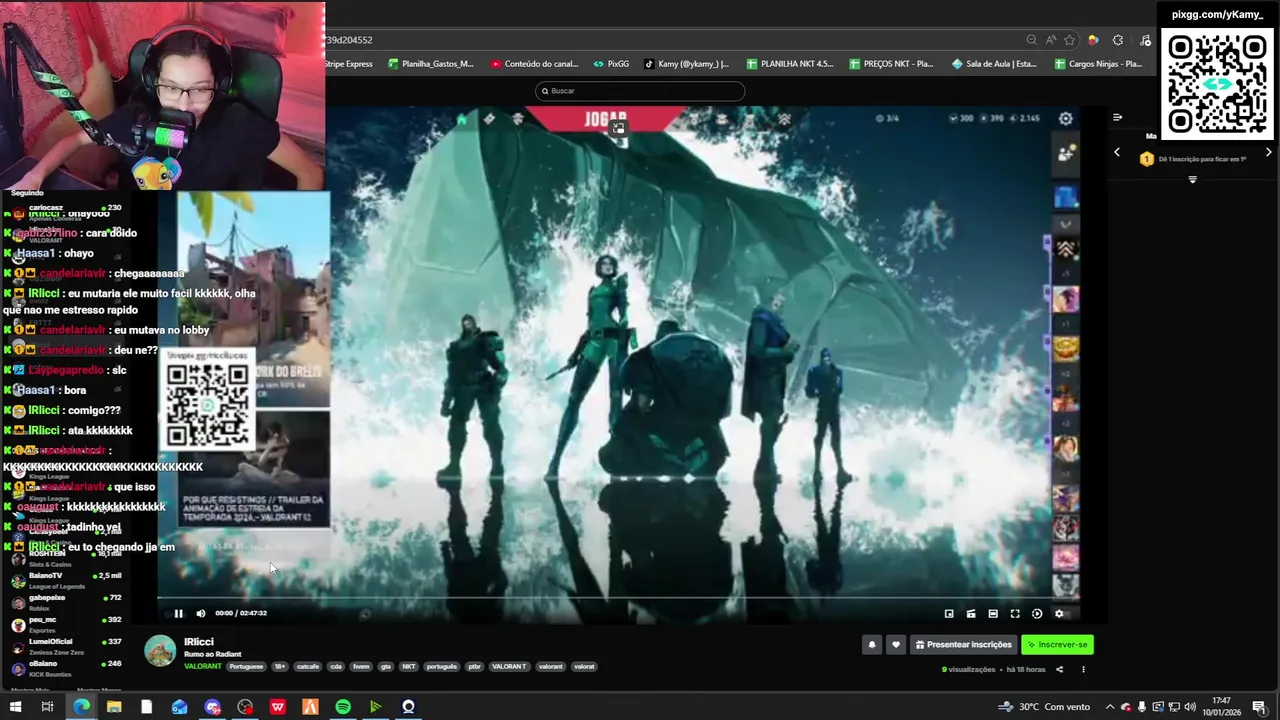The height and width of the screenshot is (720, 1280).
Task: Show hidden system tray icons
Action: coord(1109,707)
